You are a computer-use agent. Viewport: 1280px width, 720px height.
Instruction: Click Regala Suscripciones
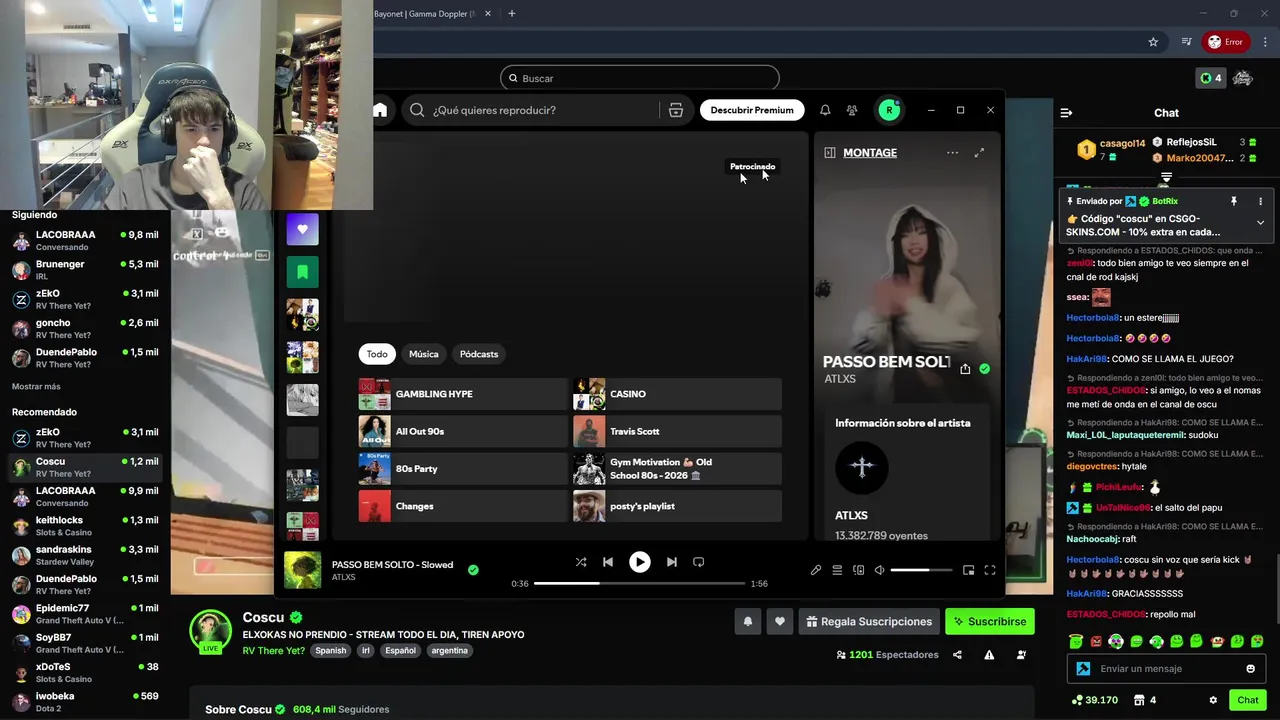[869, 622]
